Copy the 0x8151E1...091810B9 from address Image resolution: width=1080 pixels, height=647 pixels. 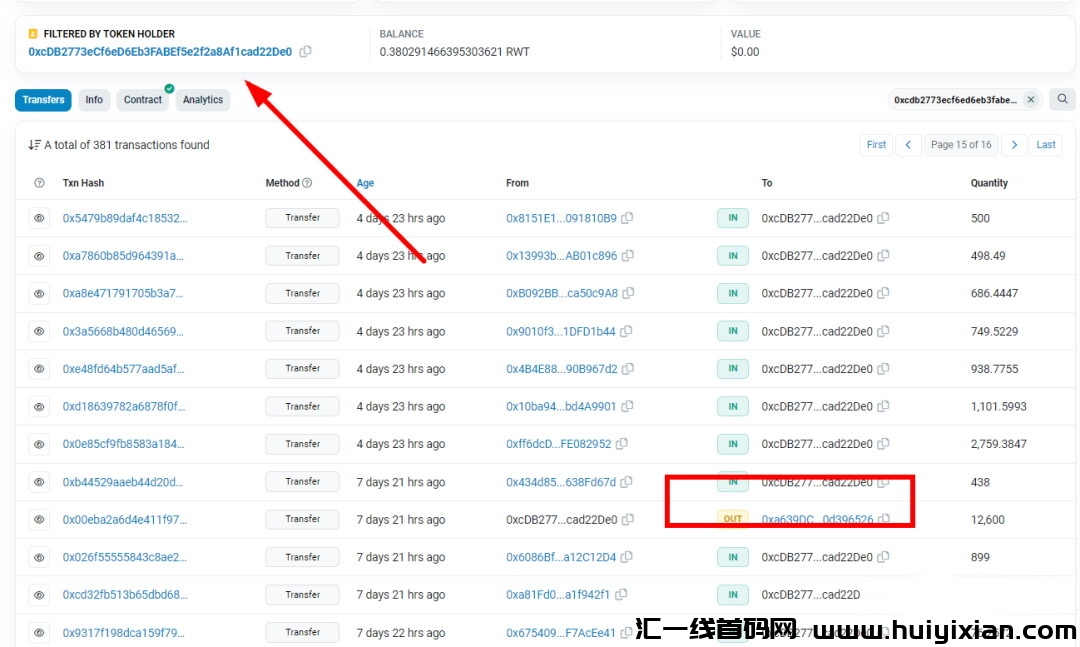pos(628,218)
